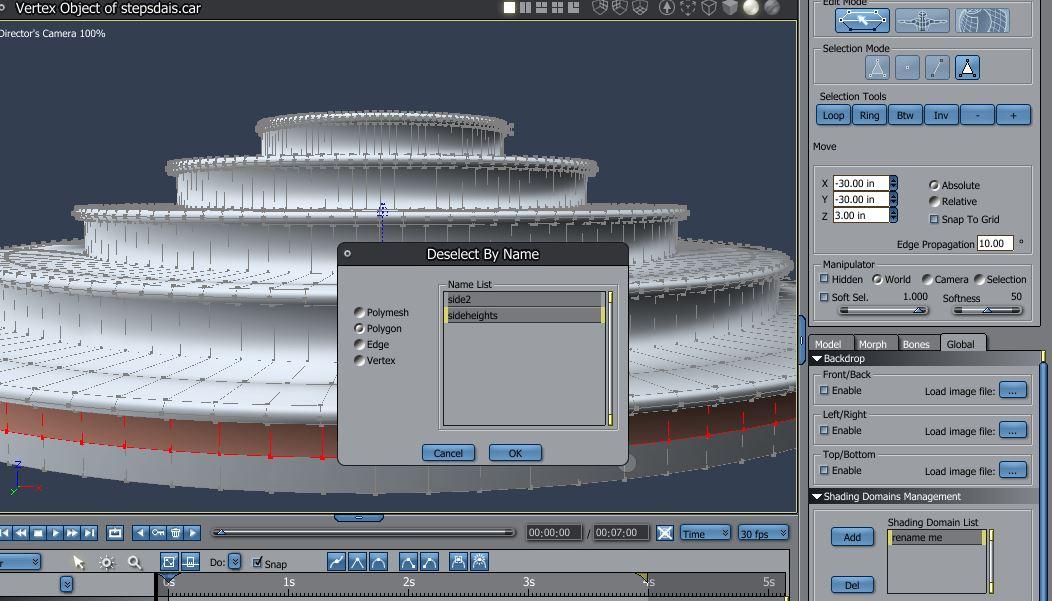Screen dimensions: 1052x601
Task: Select filled-triangle polygon selection mode
Action: click(967, 68)
